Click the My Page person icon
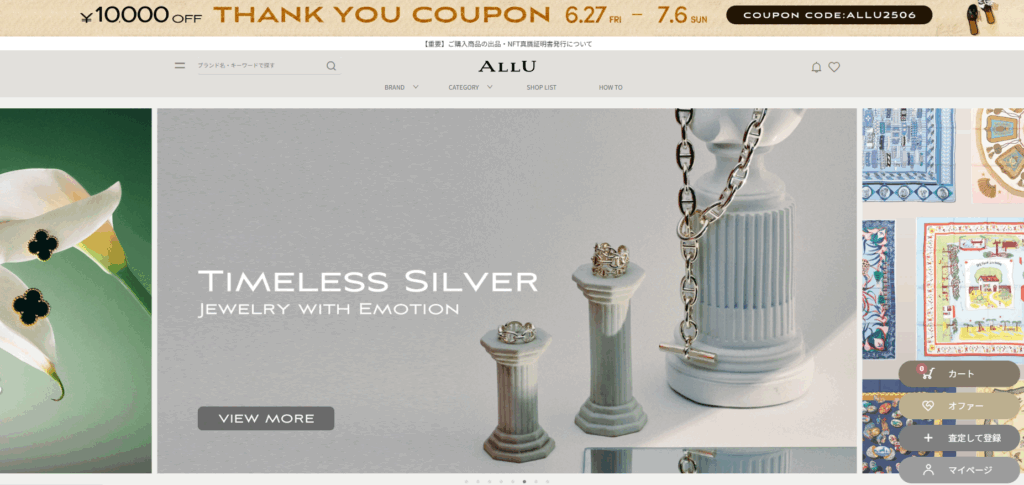This screenshot has height=485, width=1024. tap(928, 469)
